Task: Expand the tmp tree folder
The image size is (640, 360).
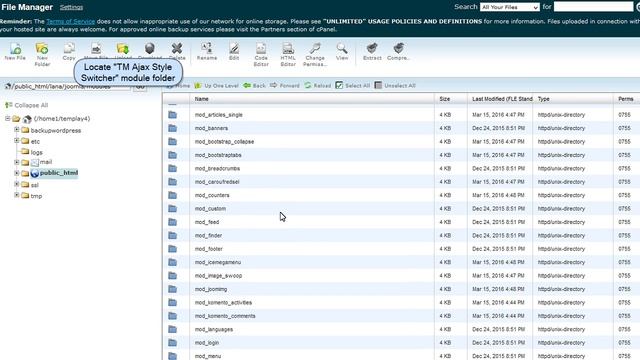Action: pos(17,196)
